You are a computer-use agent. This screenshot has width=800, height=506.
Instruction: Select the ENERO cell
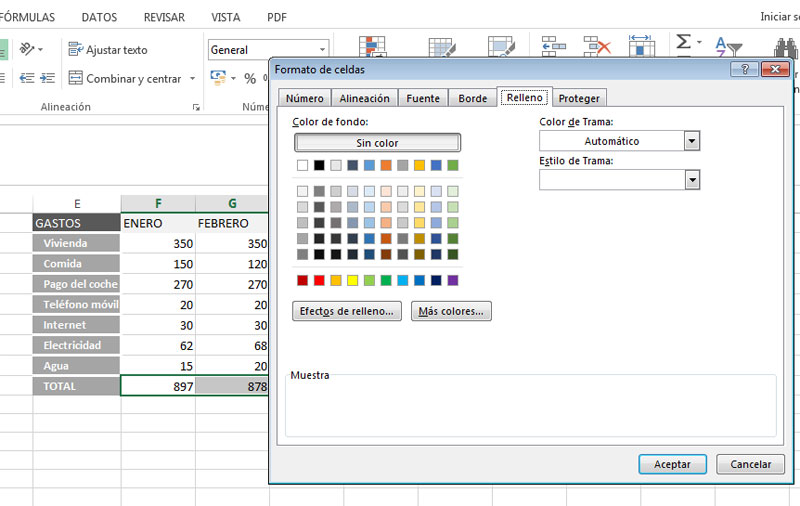(158, 223)
